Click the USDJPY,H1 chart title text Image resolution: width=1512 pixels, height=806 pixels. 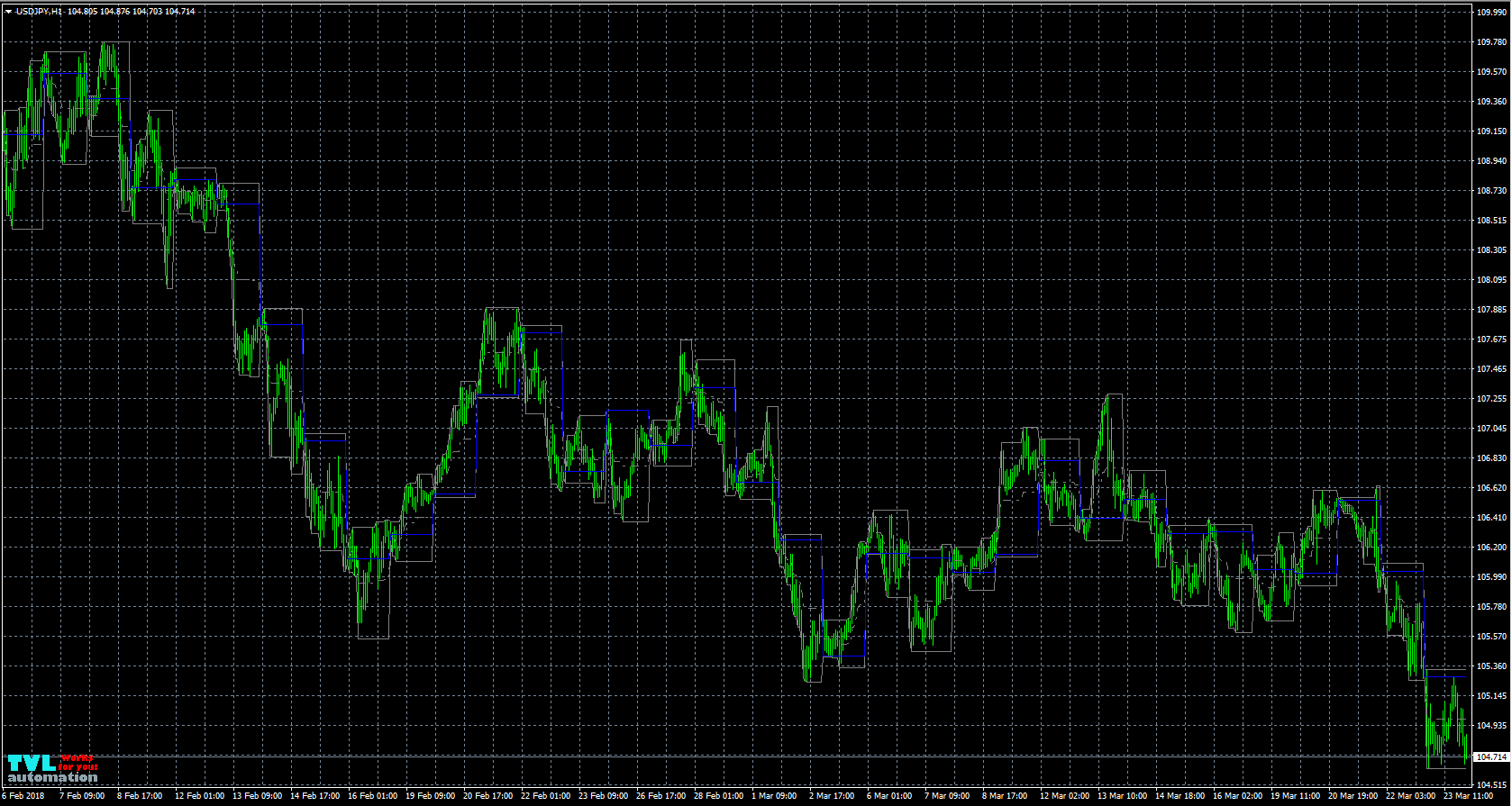point(39,12)
